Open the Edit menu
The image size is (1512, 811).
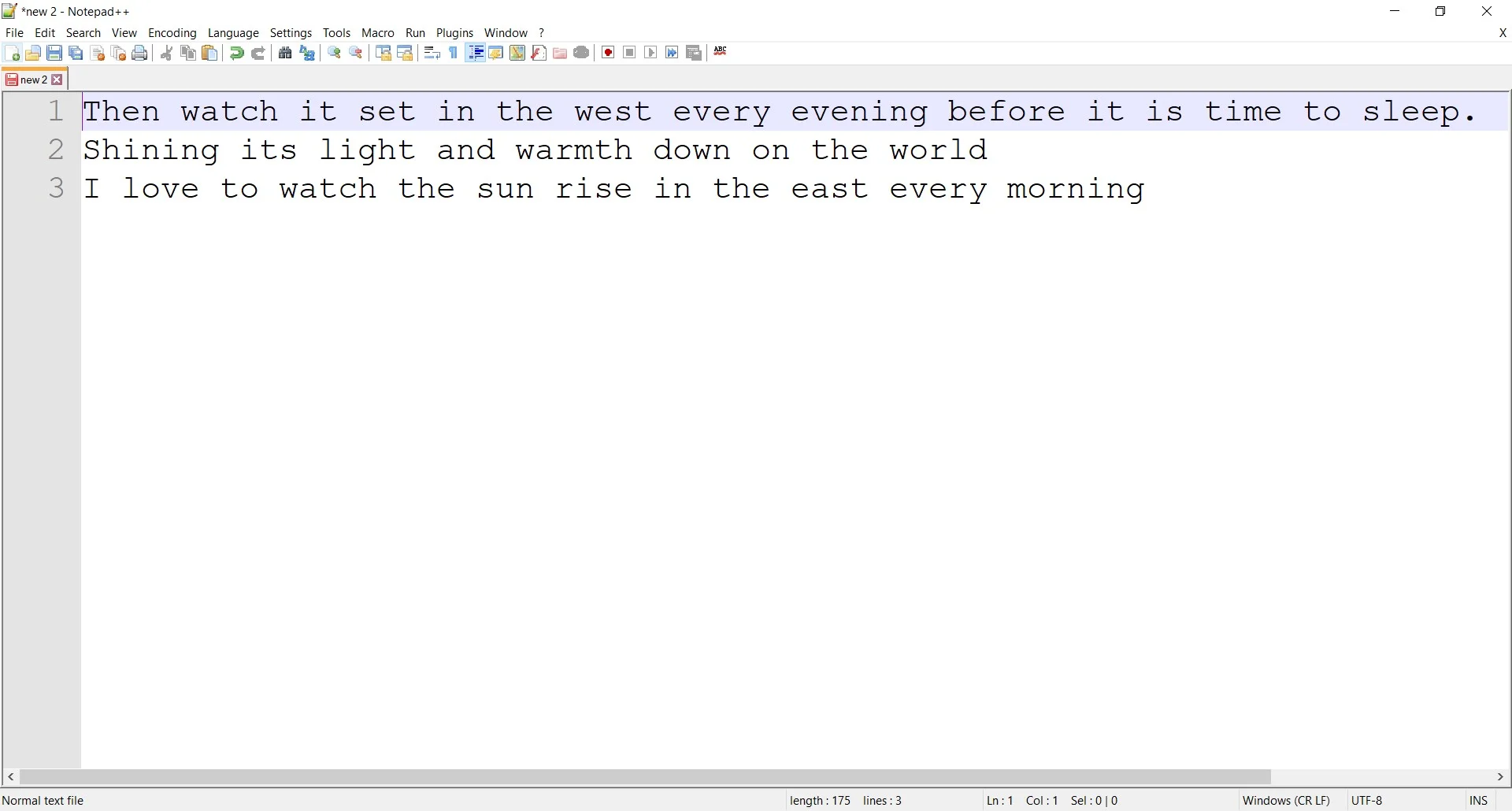coord(45,33)
